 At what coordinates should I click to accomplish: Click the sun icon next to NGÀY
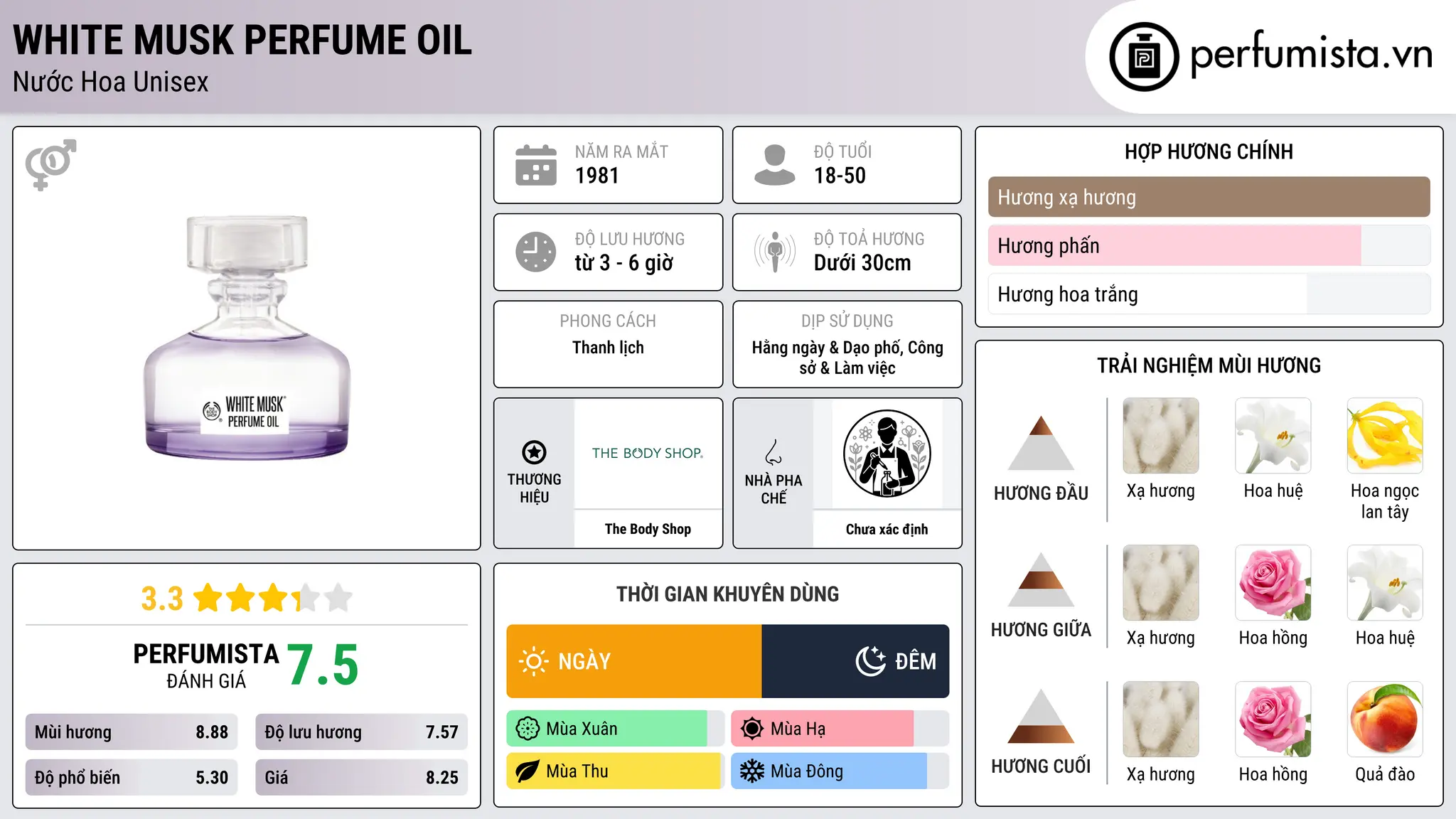[x=534, y=661]
